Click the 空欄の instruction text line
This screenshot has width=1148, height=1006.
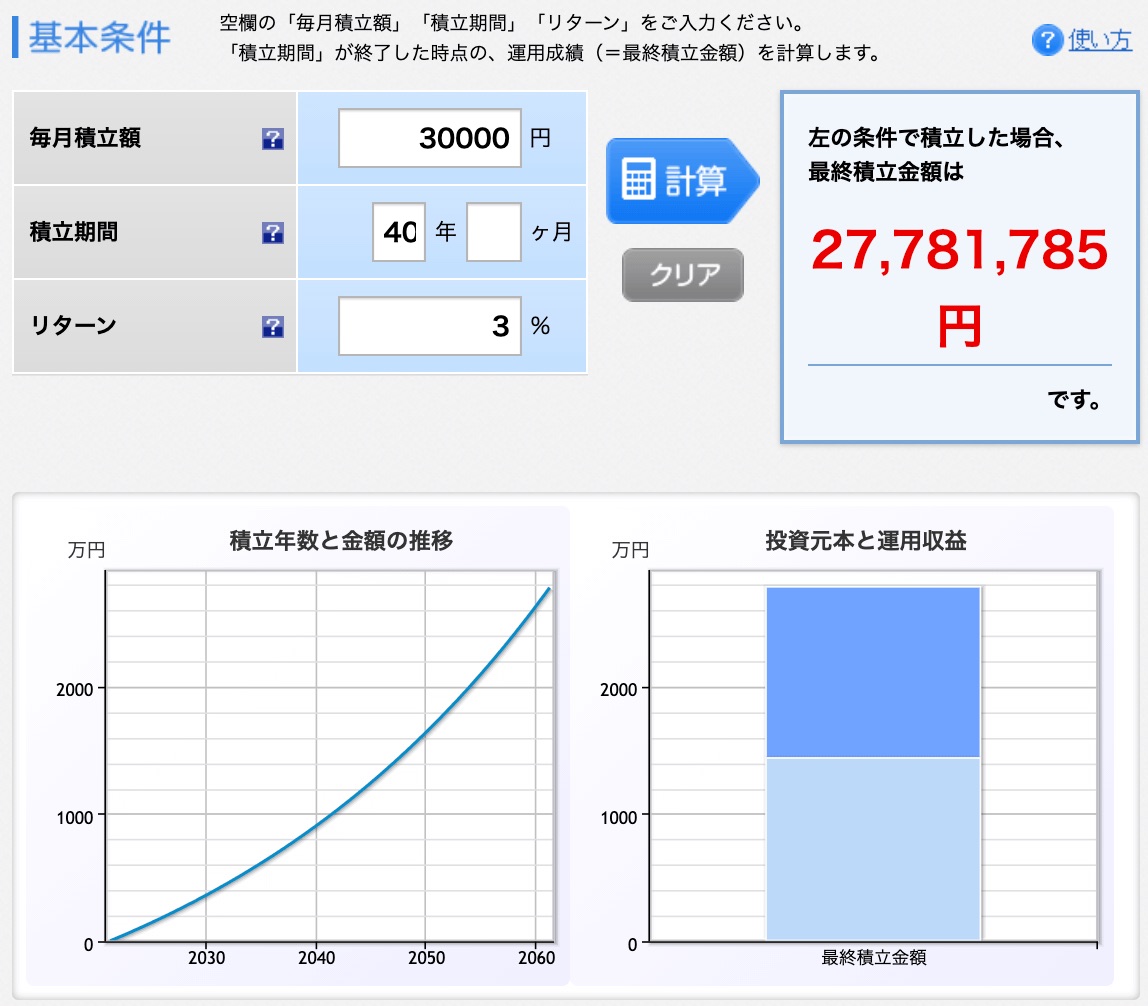coord(512,23)
